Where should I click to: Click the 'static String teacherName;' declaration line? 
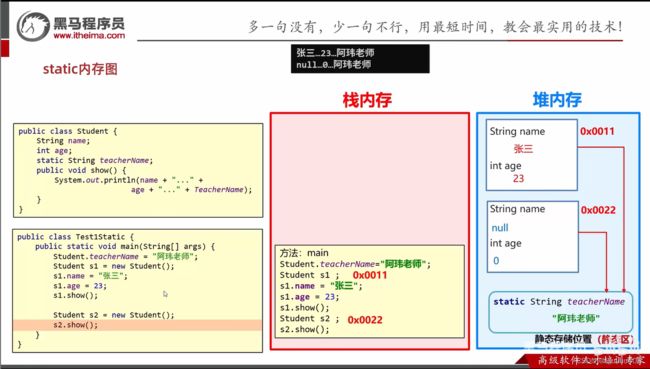pos(95,160)
